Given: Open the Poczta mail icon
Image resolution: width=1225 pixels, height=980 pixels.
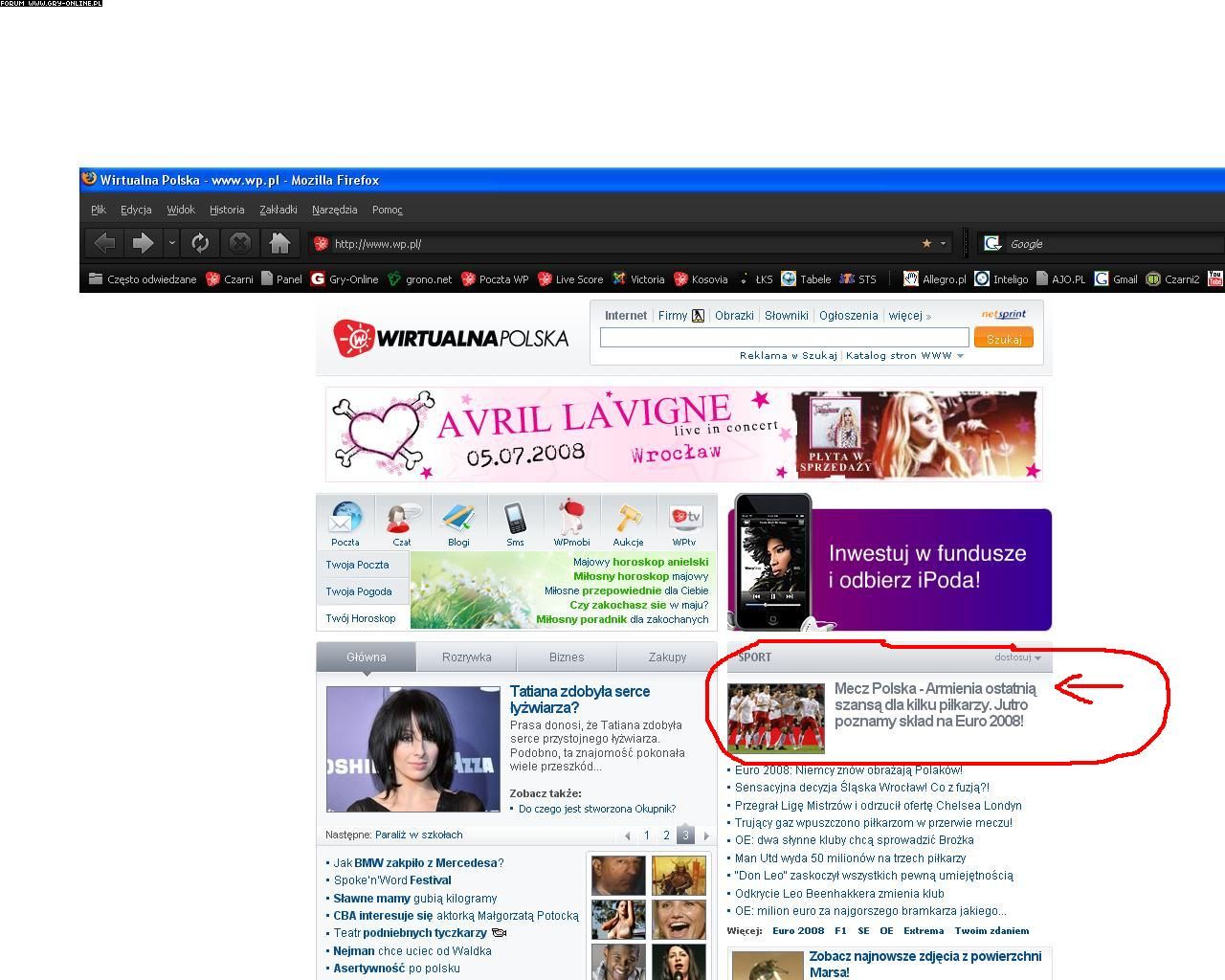Looking at the screenshot, I should (345, 523).
